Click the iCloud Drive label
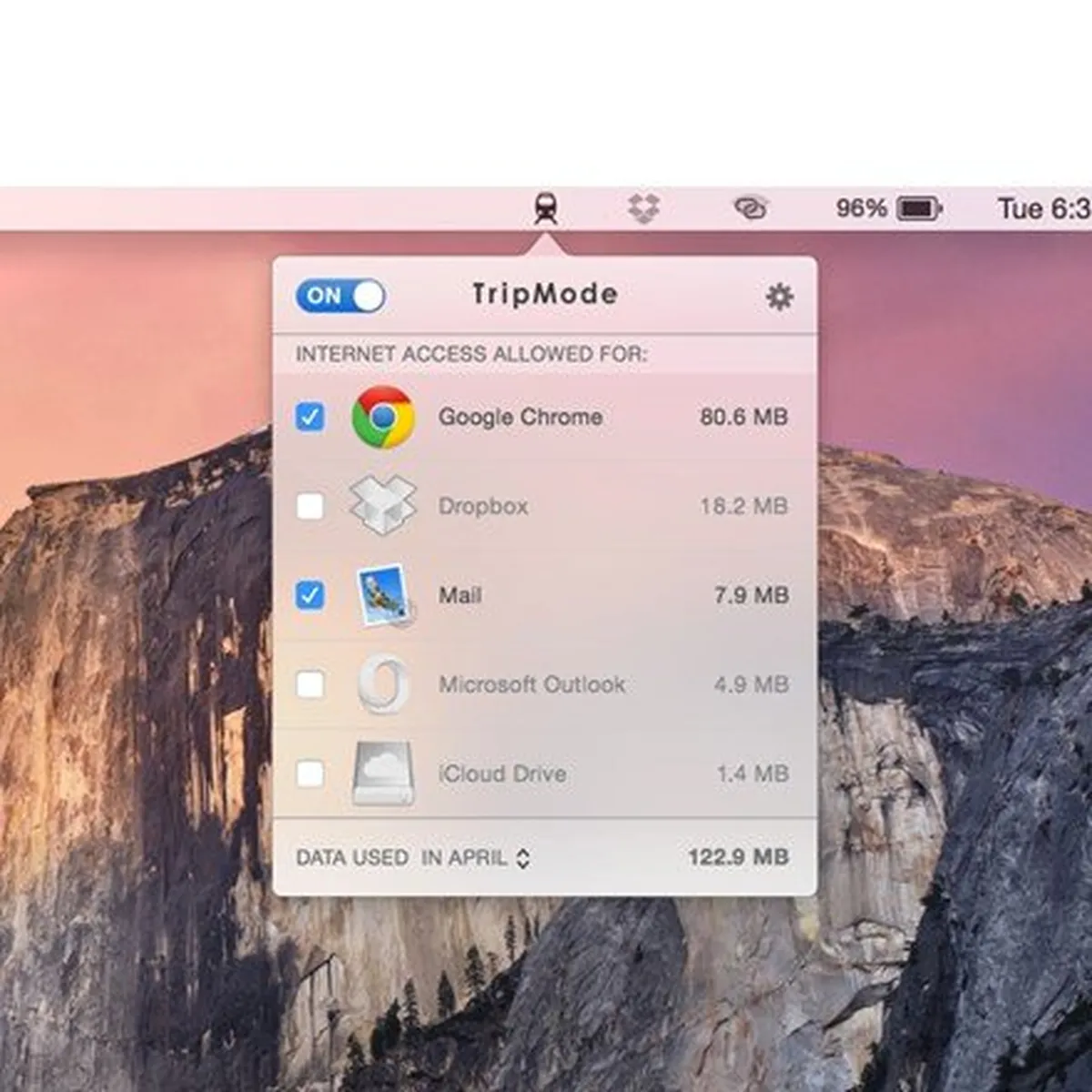Screen dimensions: 1092x1092 tap(502, 773)
